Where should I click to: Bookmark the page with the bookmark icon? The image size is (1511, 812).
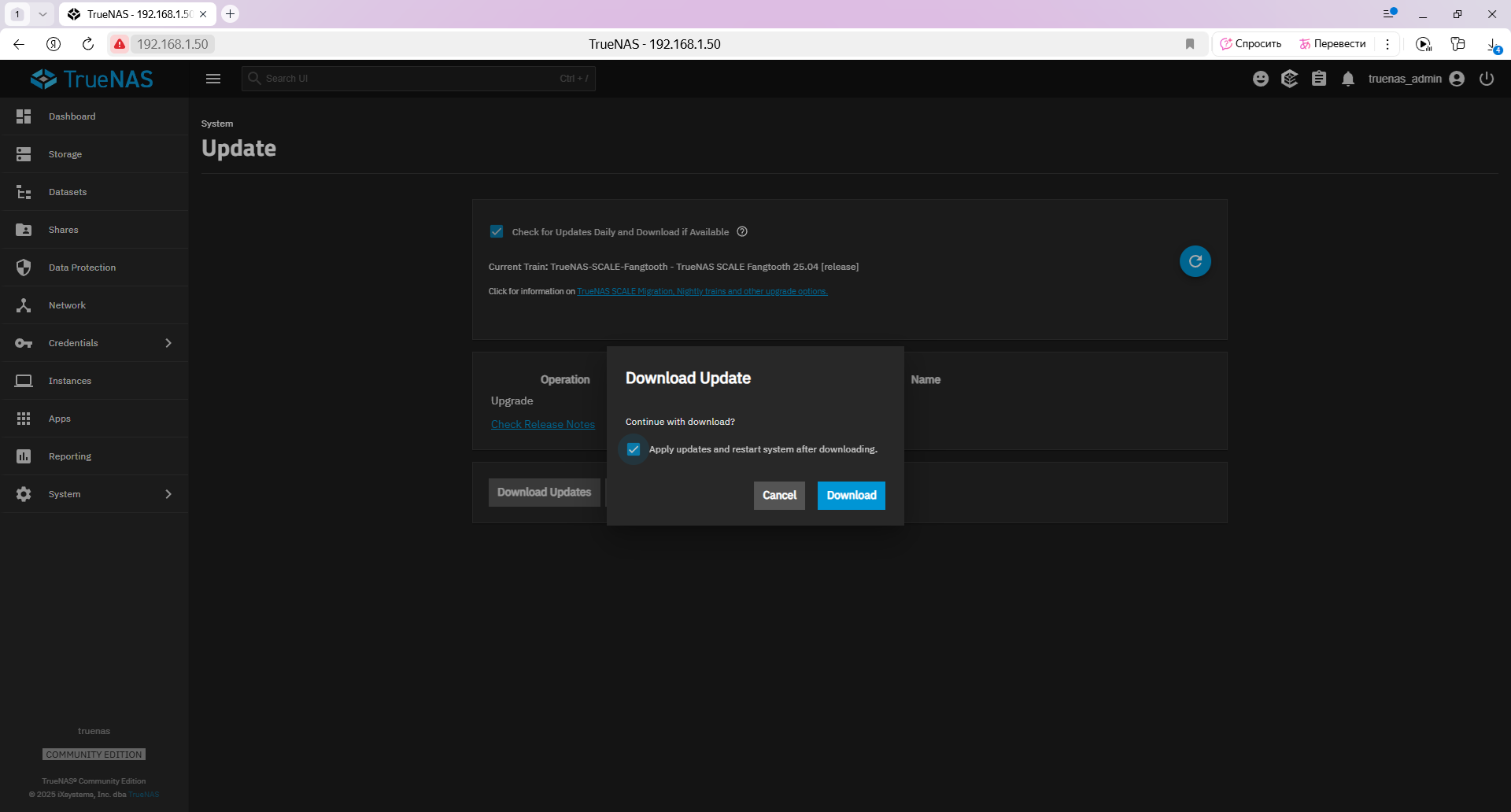[x=1190, y=44]
